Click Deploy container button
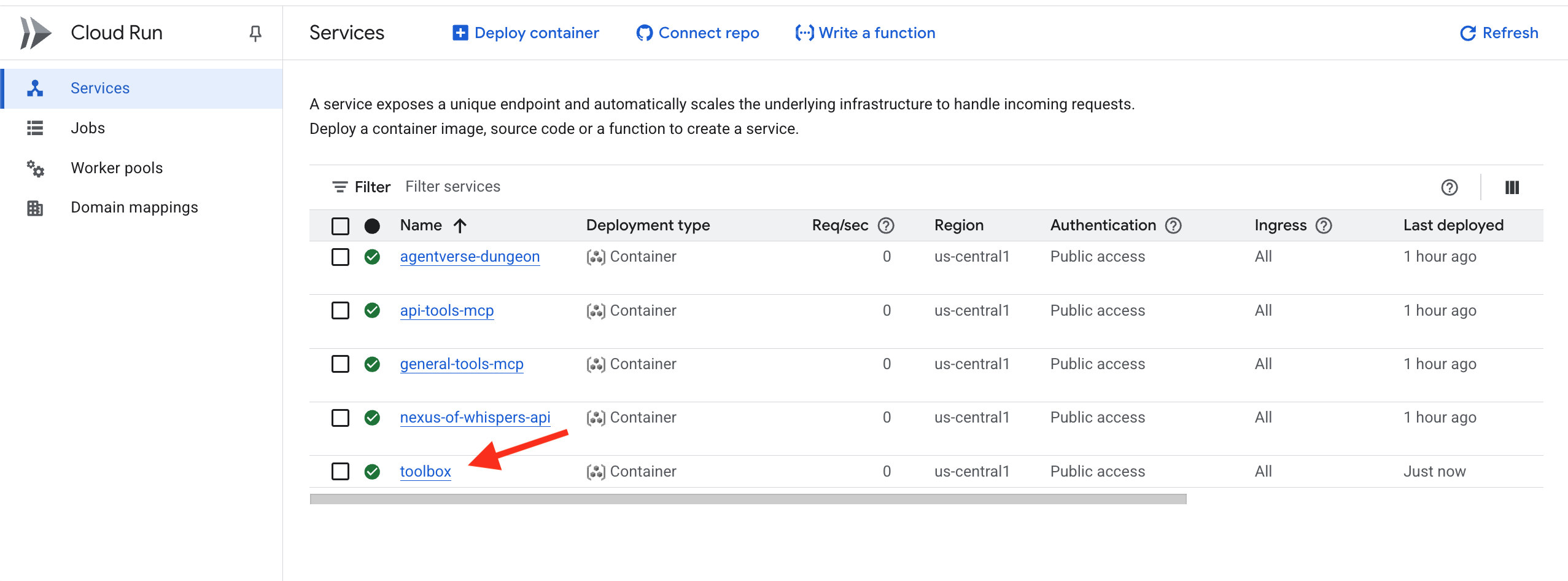 [x=526, y=33]
